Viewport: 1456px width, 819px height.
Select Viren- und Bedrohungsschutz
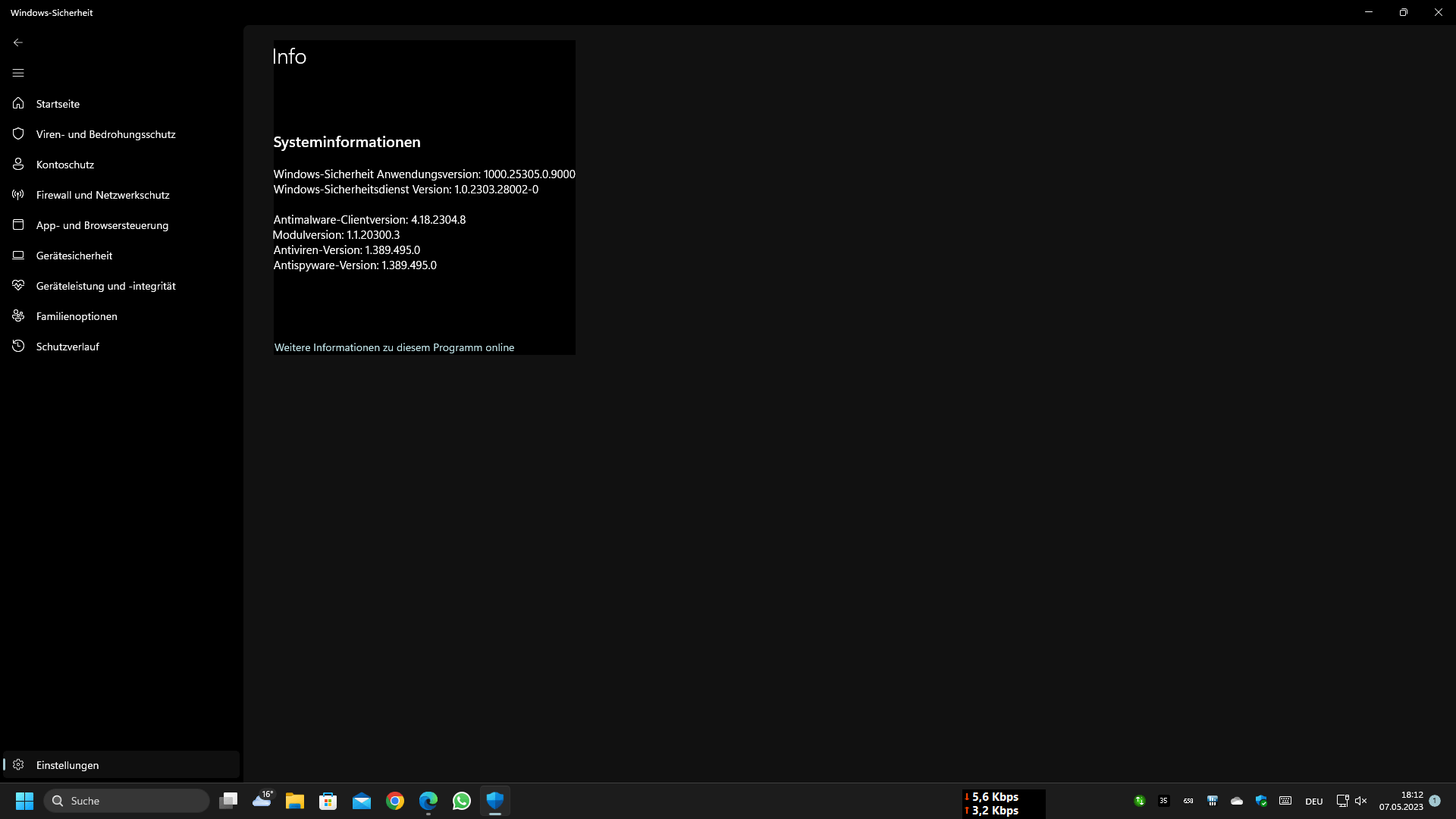pyautogui.click(x=121, y=134)
